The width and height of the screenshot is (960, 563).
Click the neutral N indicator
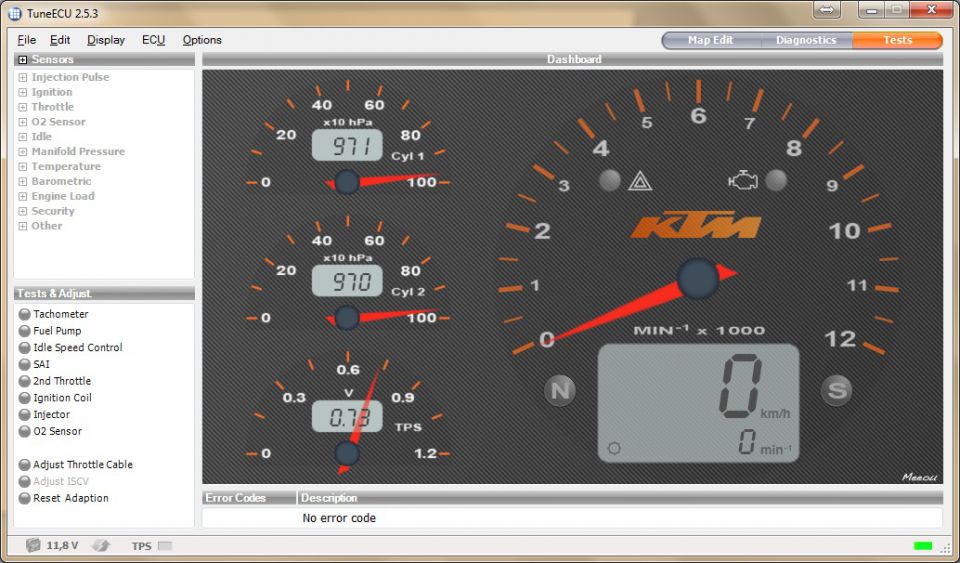(560, 390)
